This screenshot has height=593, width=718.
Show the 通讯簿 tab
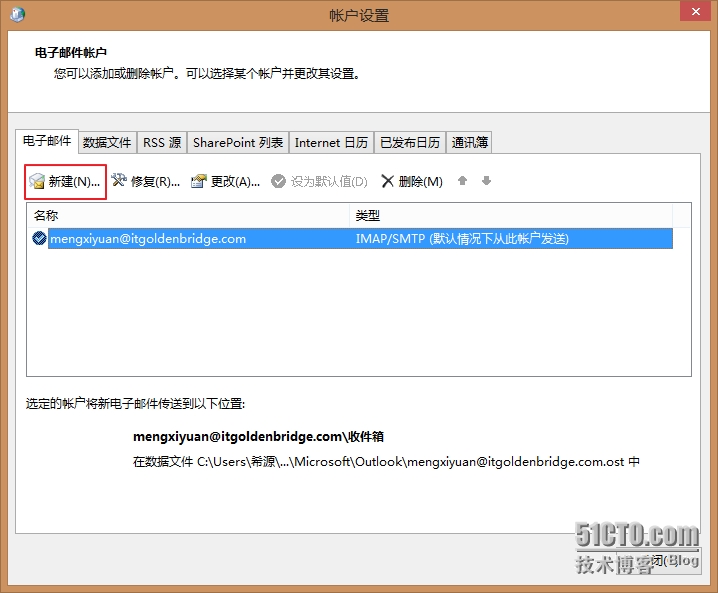pos(470,143)
